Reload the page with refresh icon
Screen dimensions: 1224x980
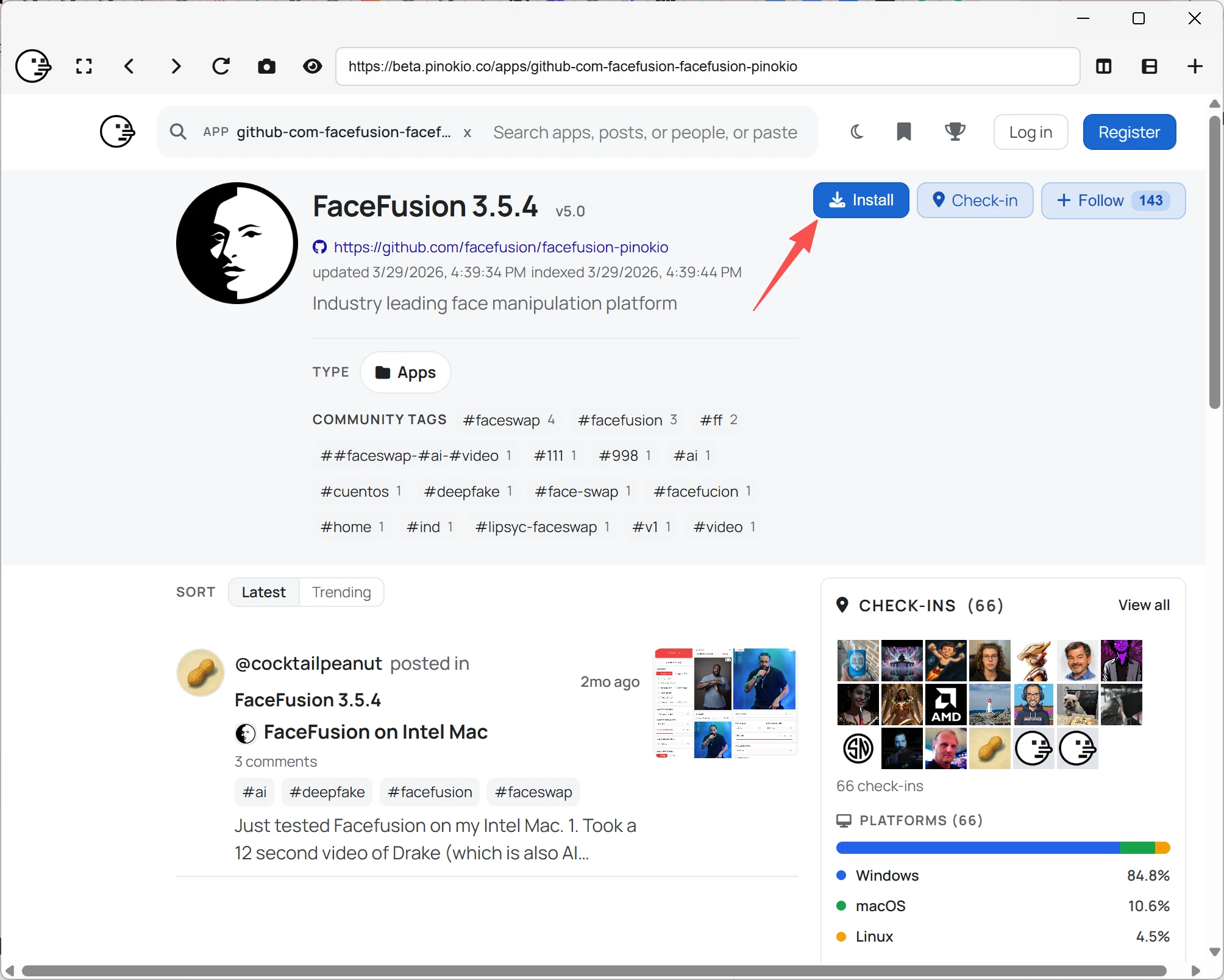click(x=221, y=66)
